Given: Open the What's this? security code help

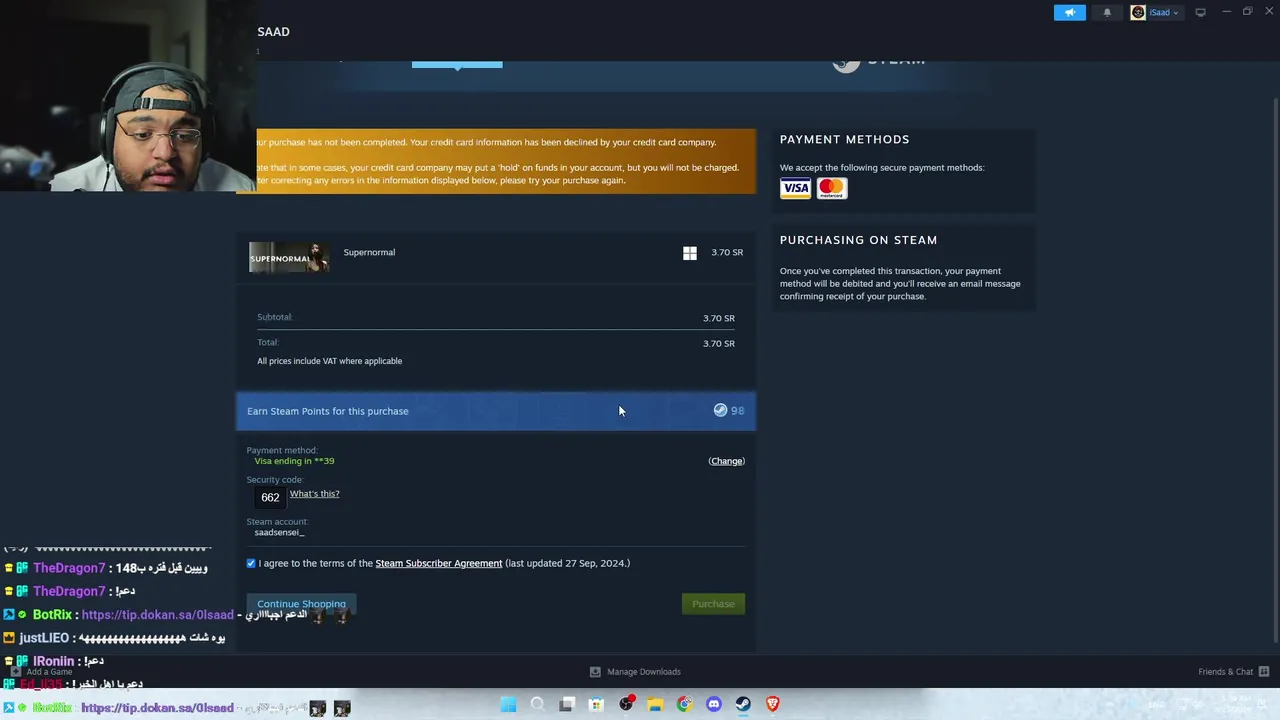Looking at the screenshot, I should point(314,494).
